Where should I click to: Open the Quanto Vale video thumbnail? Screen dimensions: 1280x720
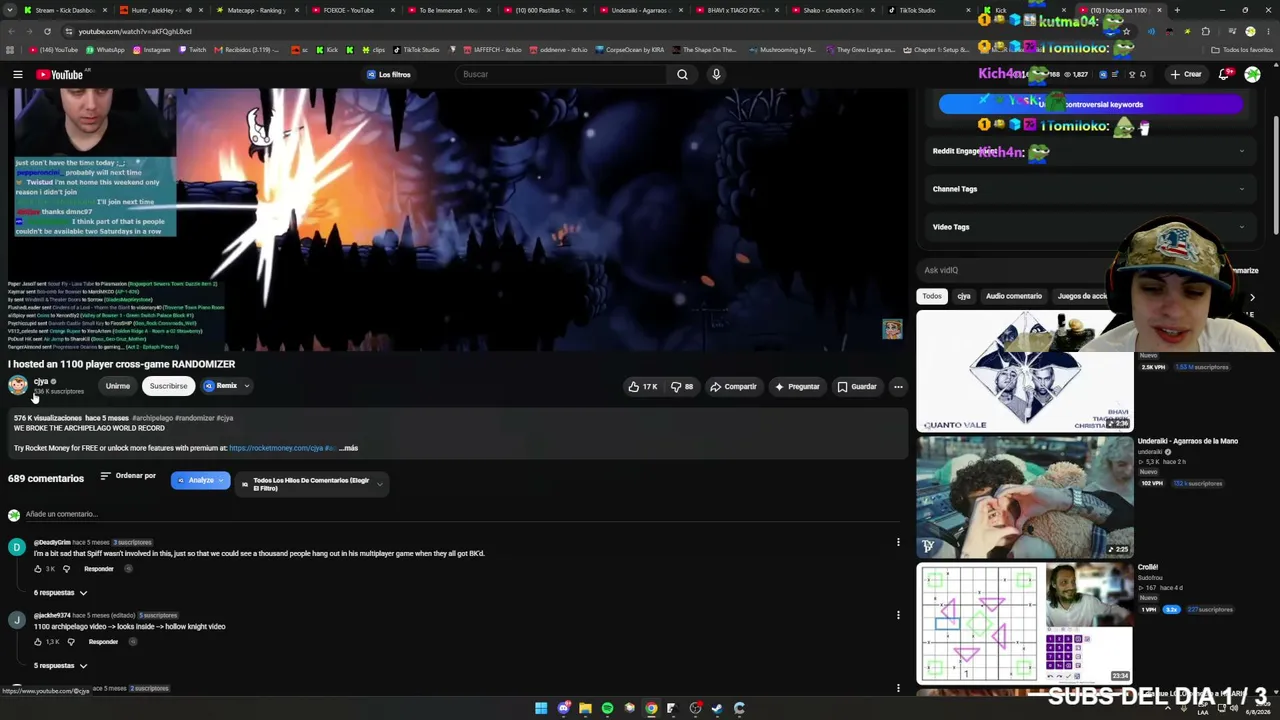[x=1025, y=371]
